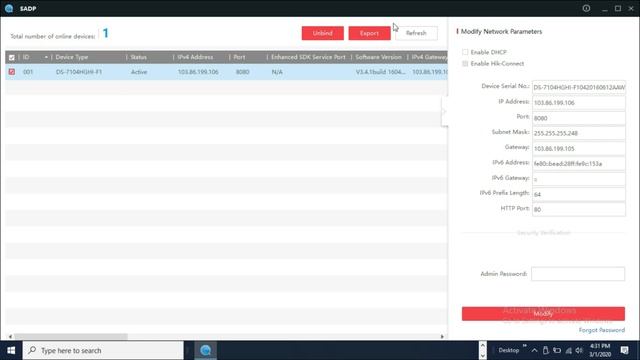Click the USB/battery tray icon
This screenshot has height=360, width=640.
[546, 350]
